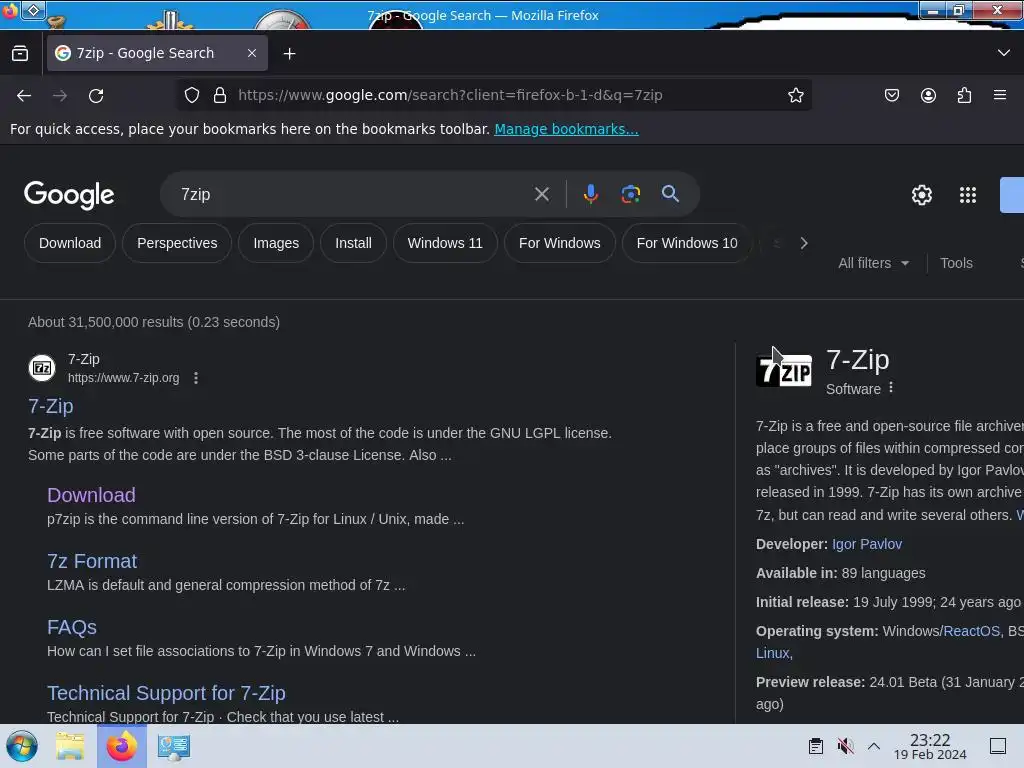Click the 7-Zip logo in knowledge panel
The height and width of the screenshot is (768, 1024).
[x=784, y=370]
